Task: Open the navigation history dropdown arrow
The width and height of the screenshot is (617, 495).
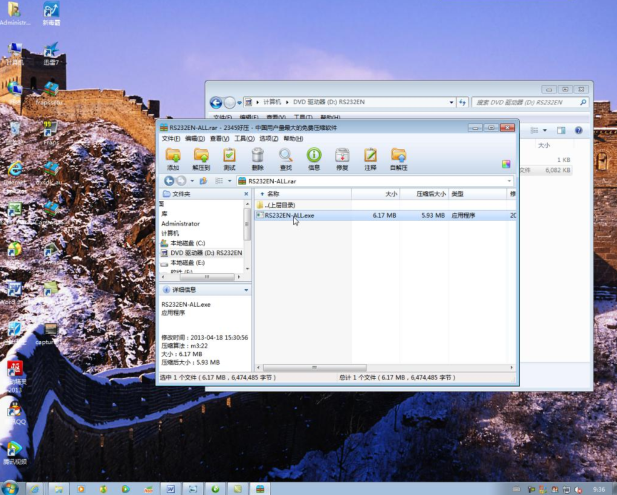Action: 192,181
